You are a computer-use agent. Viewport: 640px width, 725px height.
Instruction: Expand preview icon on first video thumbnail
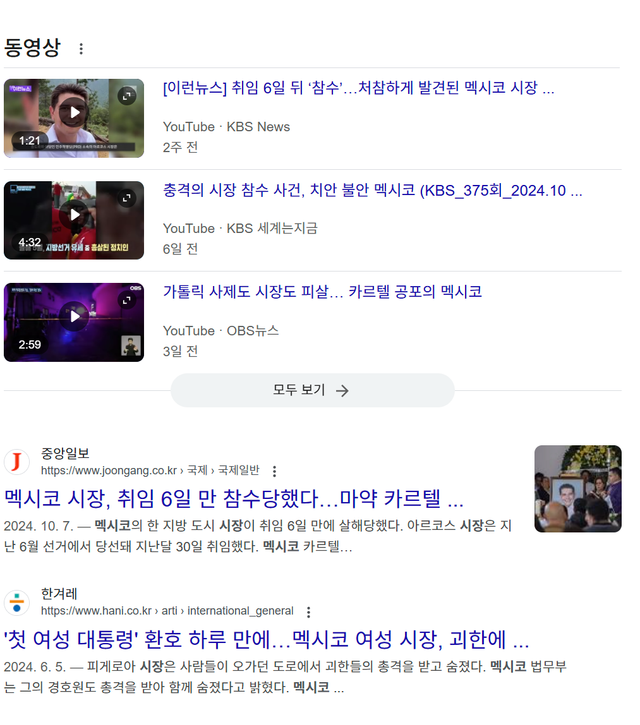127,95
